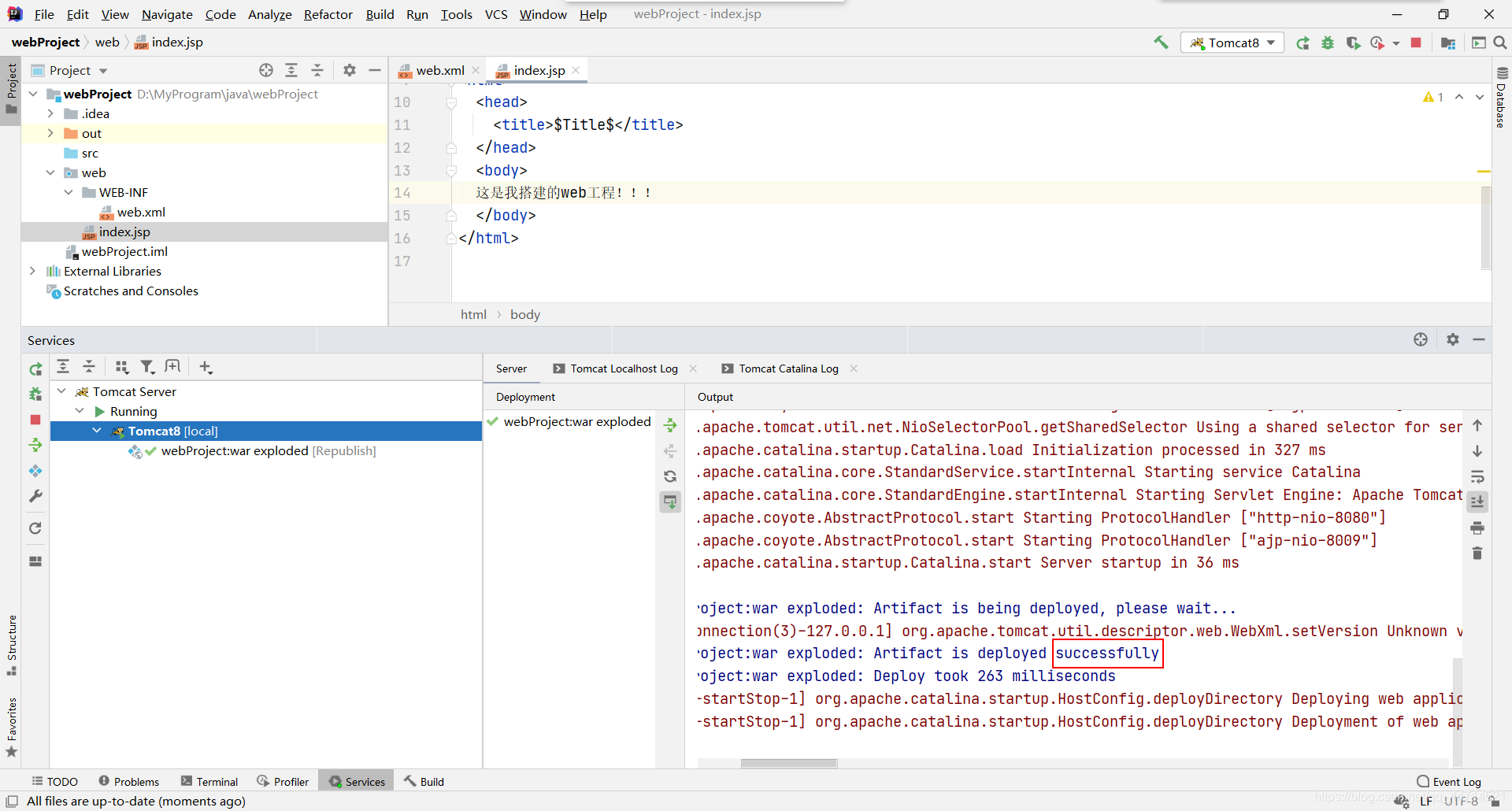Collapse the web folder
The width and height of the screenshot is (1512, 811).
50,172
